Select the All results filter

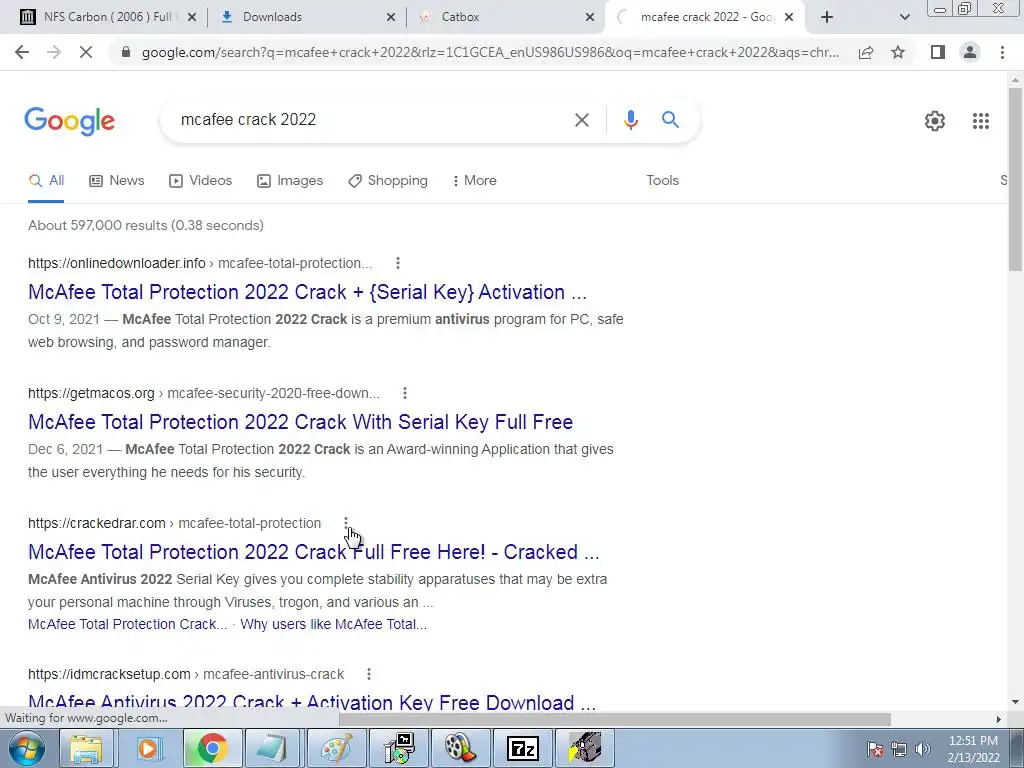[x=46, y=180]
